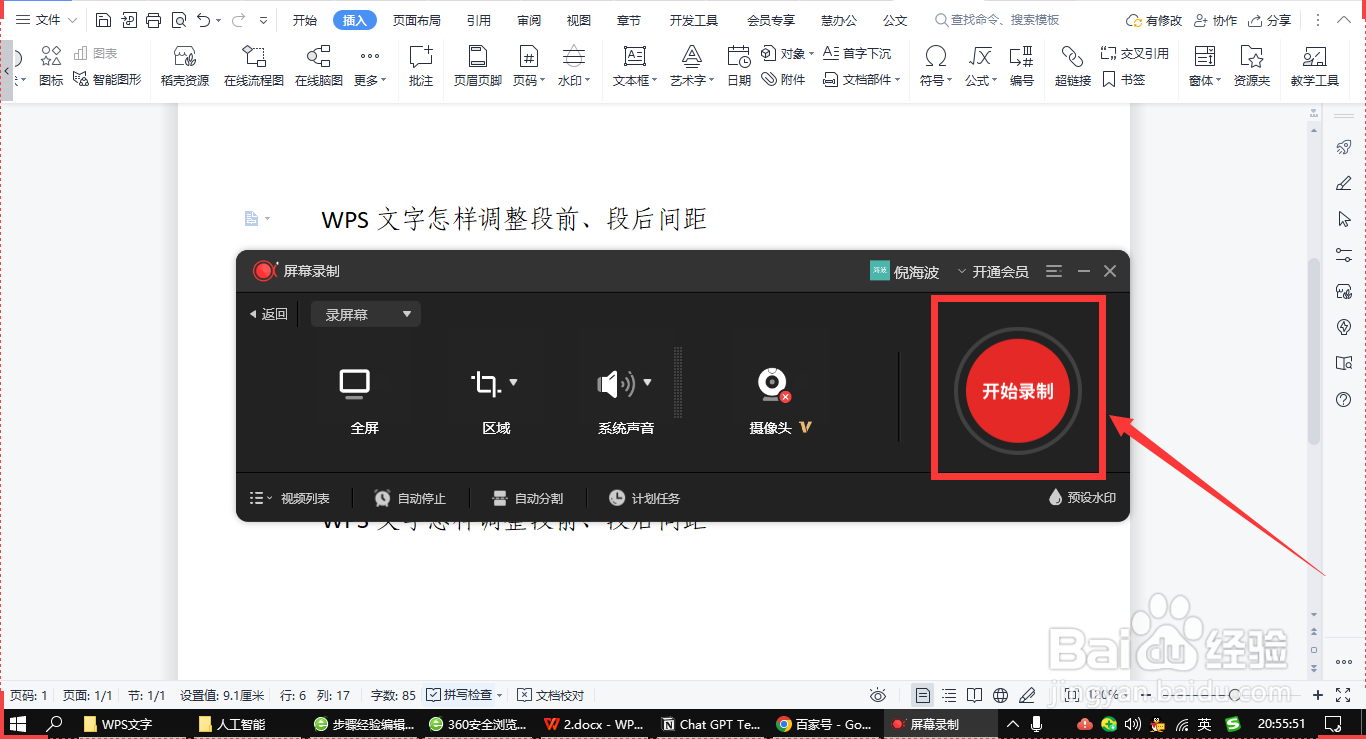This screenshot has width=1366, height=739.
Task: Open the Chat GPT taskbar item
Action: coord(711,724)
